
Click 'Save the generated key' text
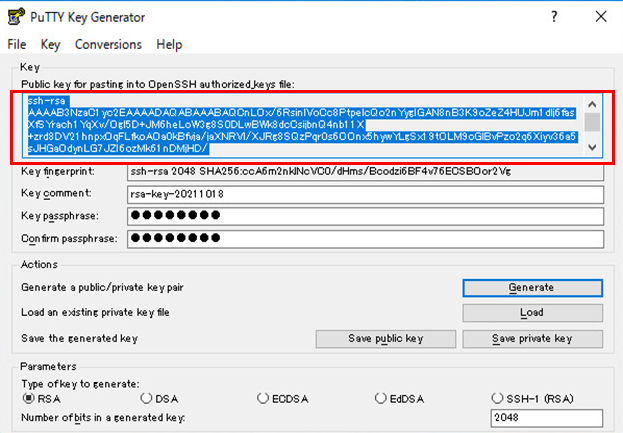tap(79, 338)
